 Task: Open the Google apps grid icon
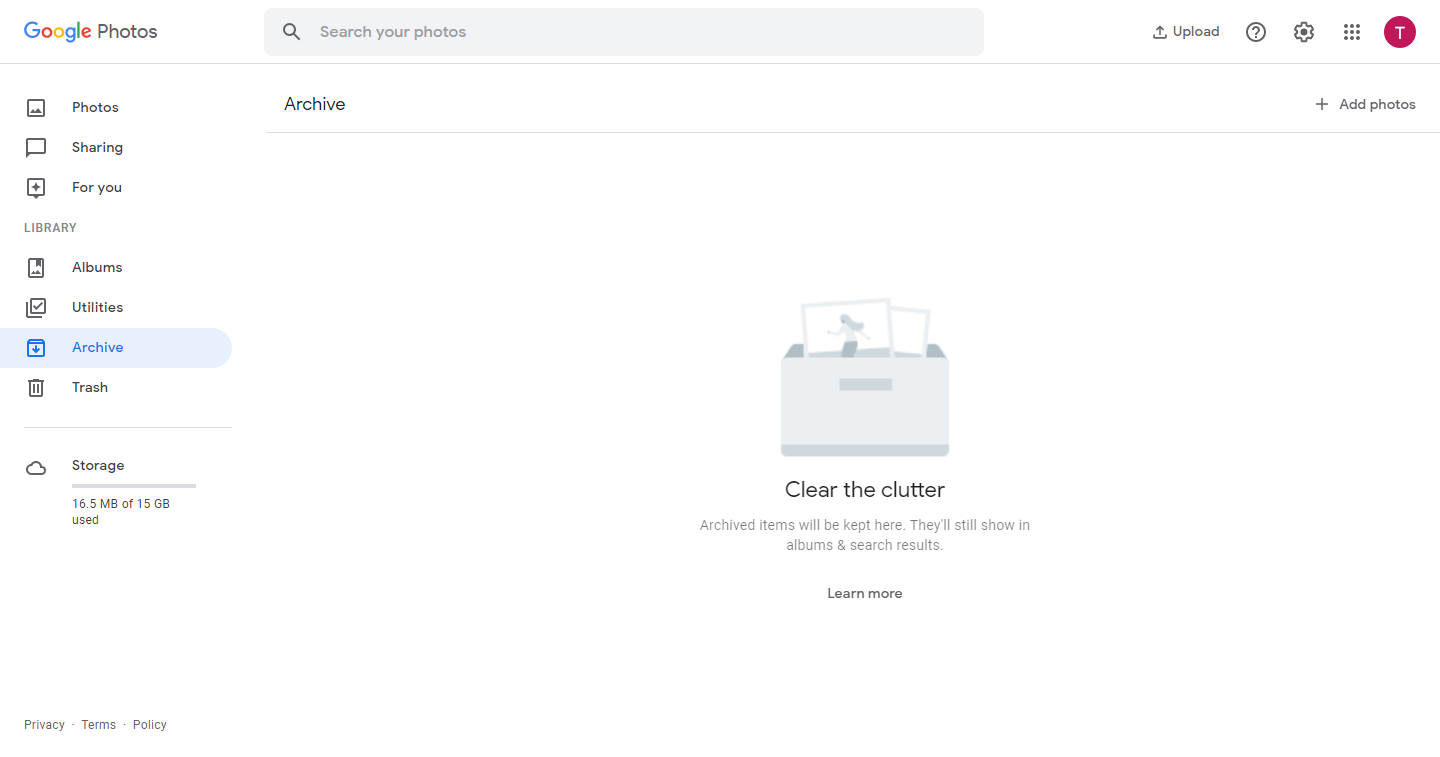[1352, 32]
